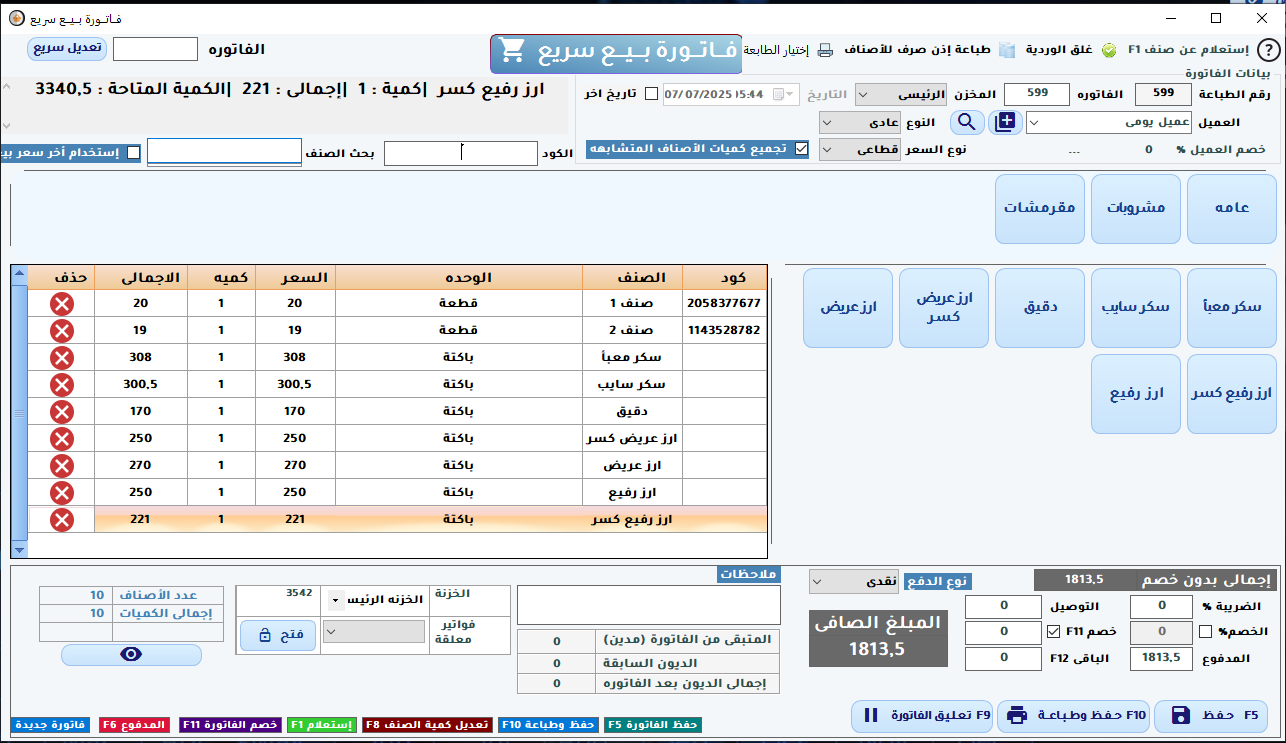Click the help question-mark icon in the toolbar
Image resolution: width=1286 pixels, height=743 pixels.
[x=1270, y=47]
